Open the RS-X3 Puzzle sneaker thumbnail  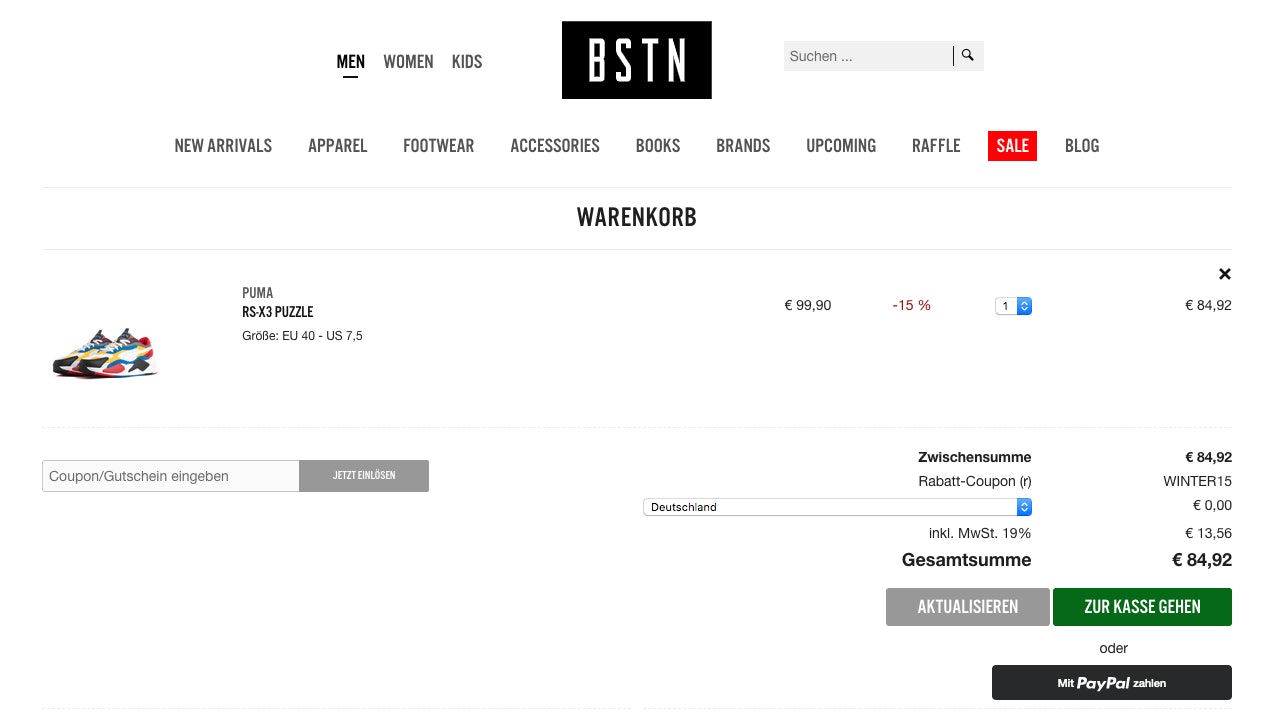click(105, 352)
